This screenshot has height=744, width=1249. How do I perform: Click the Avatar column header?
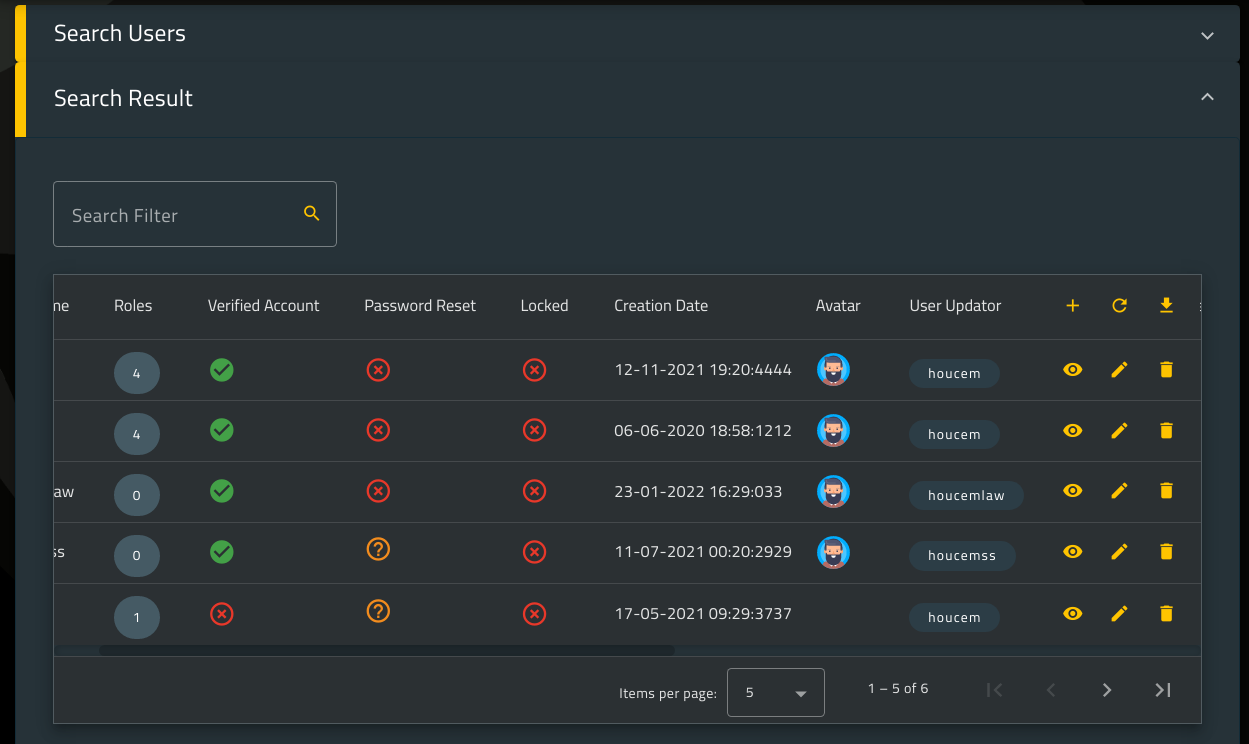[838, 306]
